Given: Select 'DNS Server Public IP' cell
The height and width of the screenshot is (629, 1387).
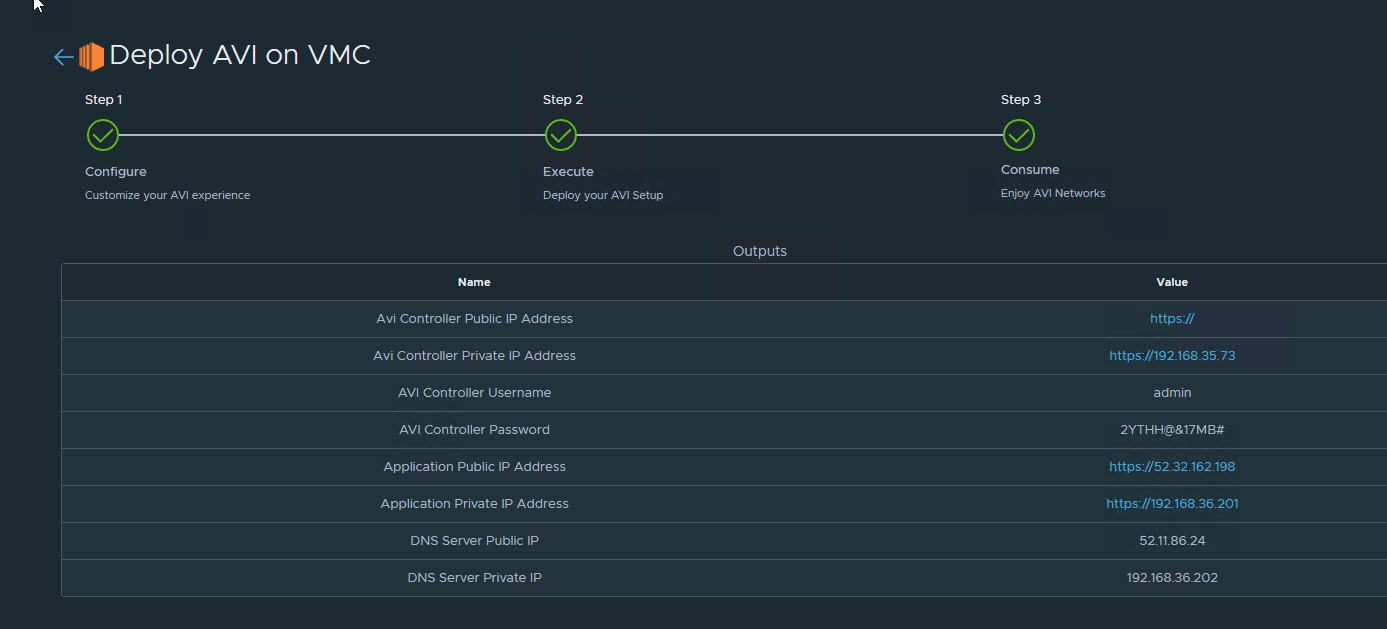Looking at the screenshot, I should point(474,541).
